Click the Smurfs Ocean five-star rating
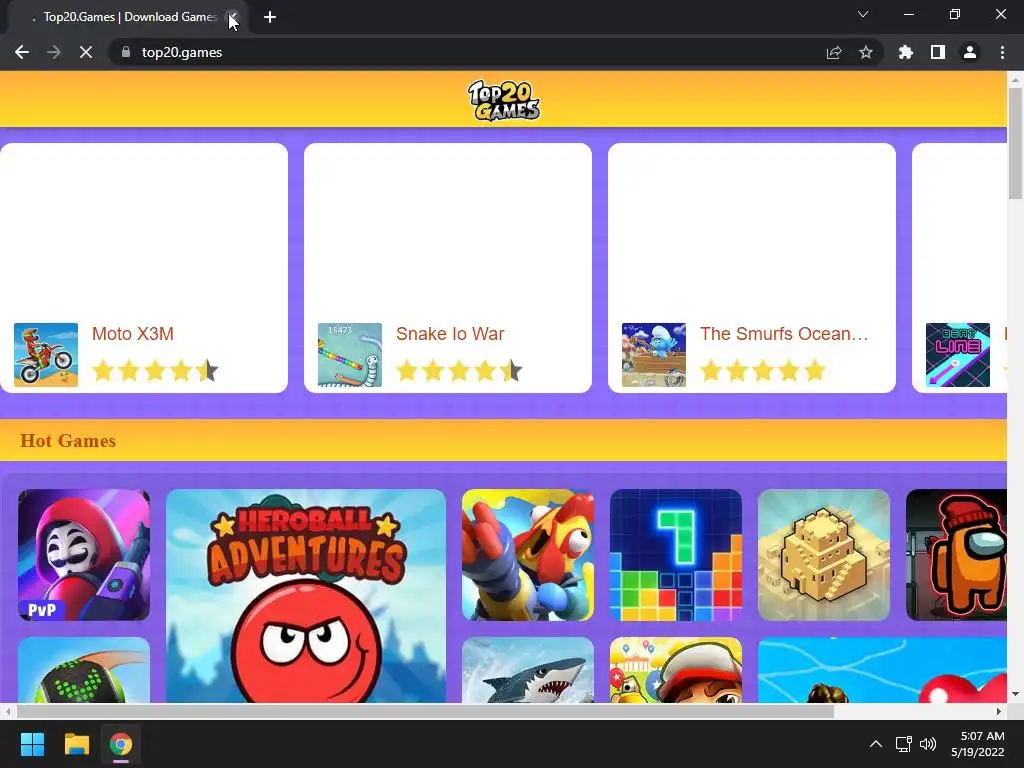This screenshot has height=768, width=1024. click(763, 371)
